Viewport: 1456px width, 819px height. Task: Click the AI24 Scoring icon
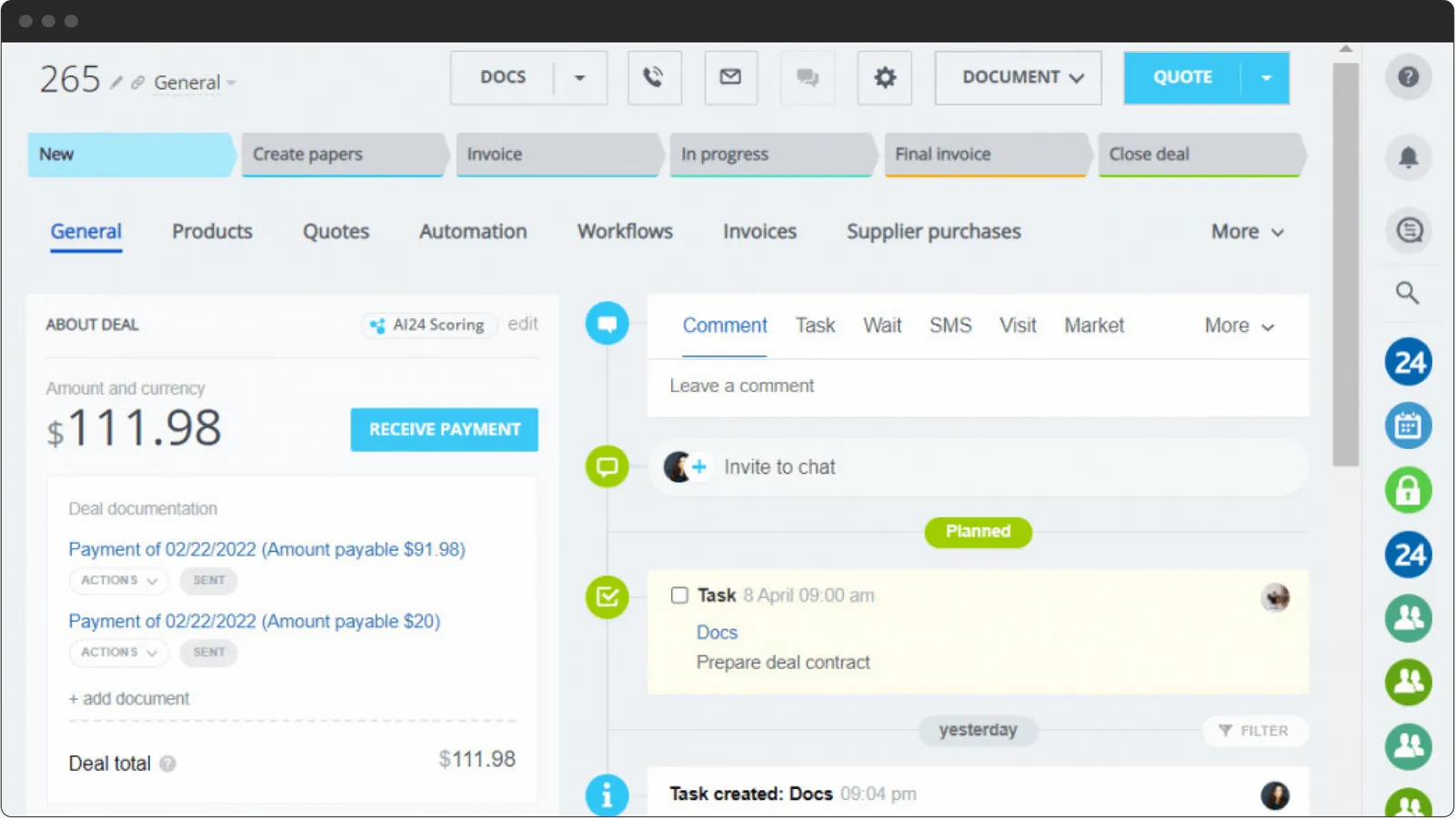(x=379, y=325)
